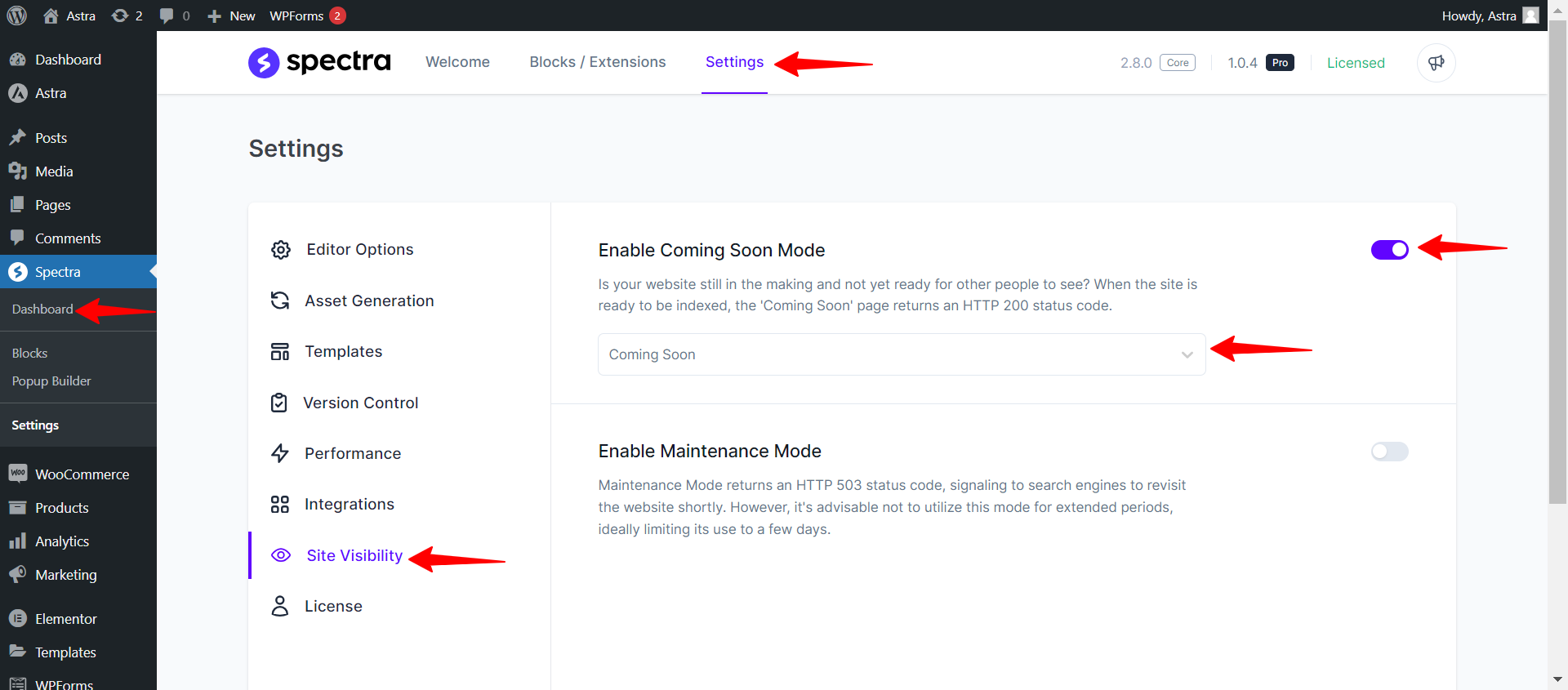Click the Site Visibility eye icon
This screenshot has height=690, width=1568.
coord(281,555)
